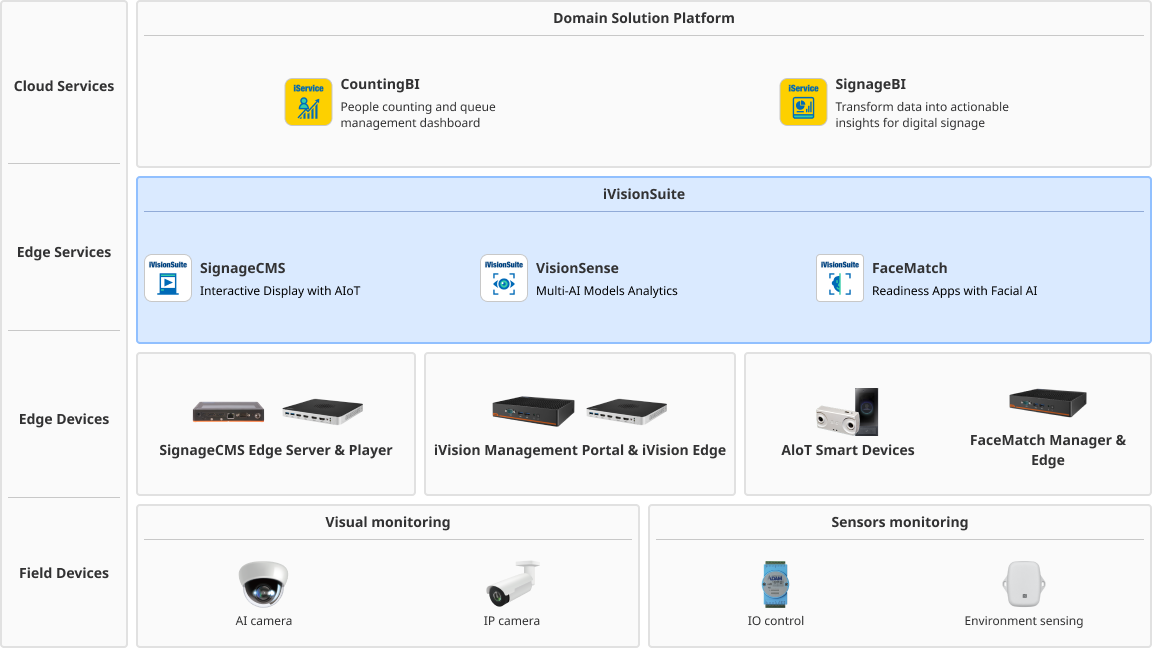
Task: Click the CountingBI iService icon
Action: (x=308, y=102)
